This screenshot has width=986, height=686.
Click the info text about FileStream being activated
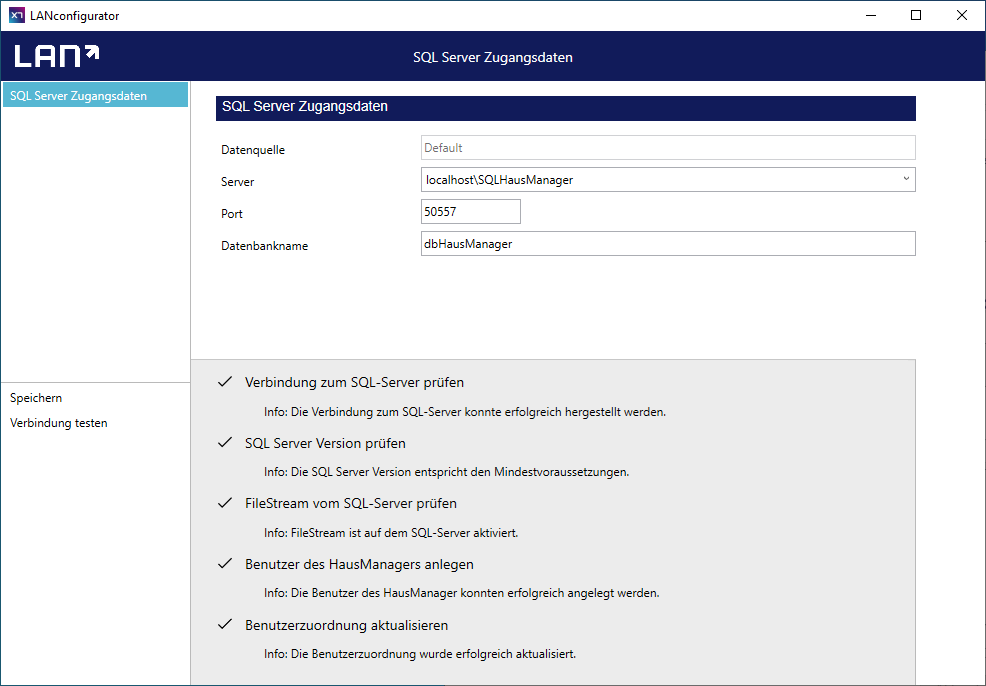pos(391,532)
